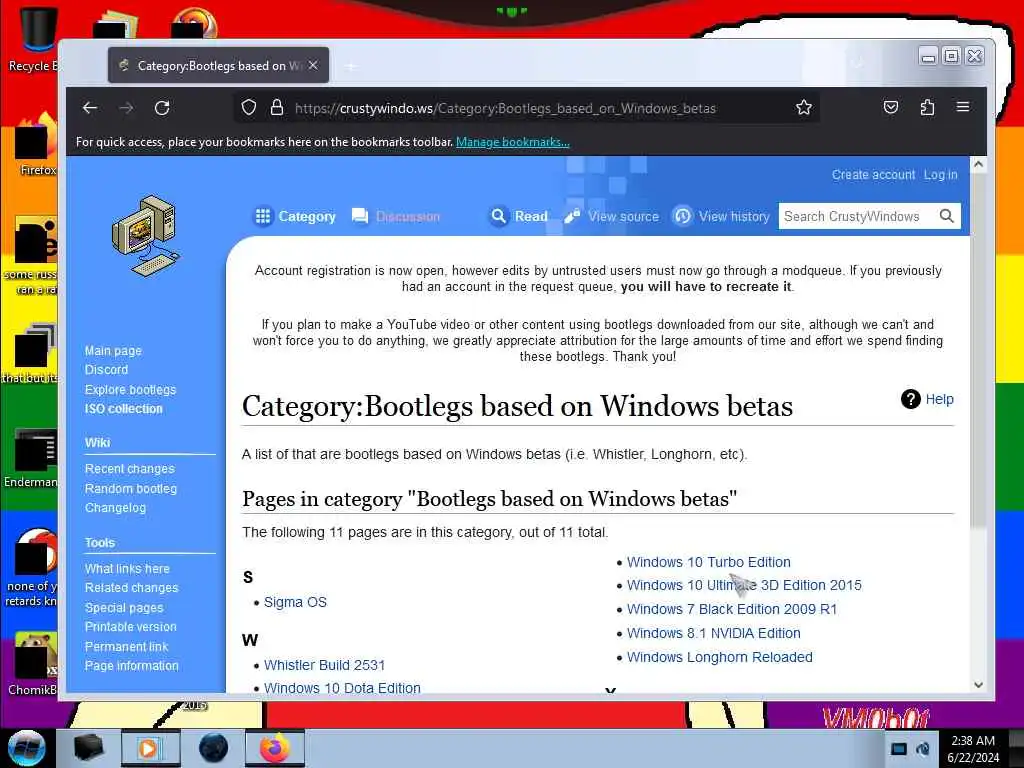Screen dimensions: 1024x768
Task: Click the CrustyWindows computer logo
Action: click(146, 236)
